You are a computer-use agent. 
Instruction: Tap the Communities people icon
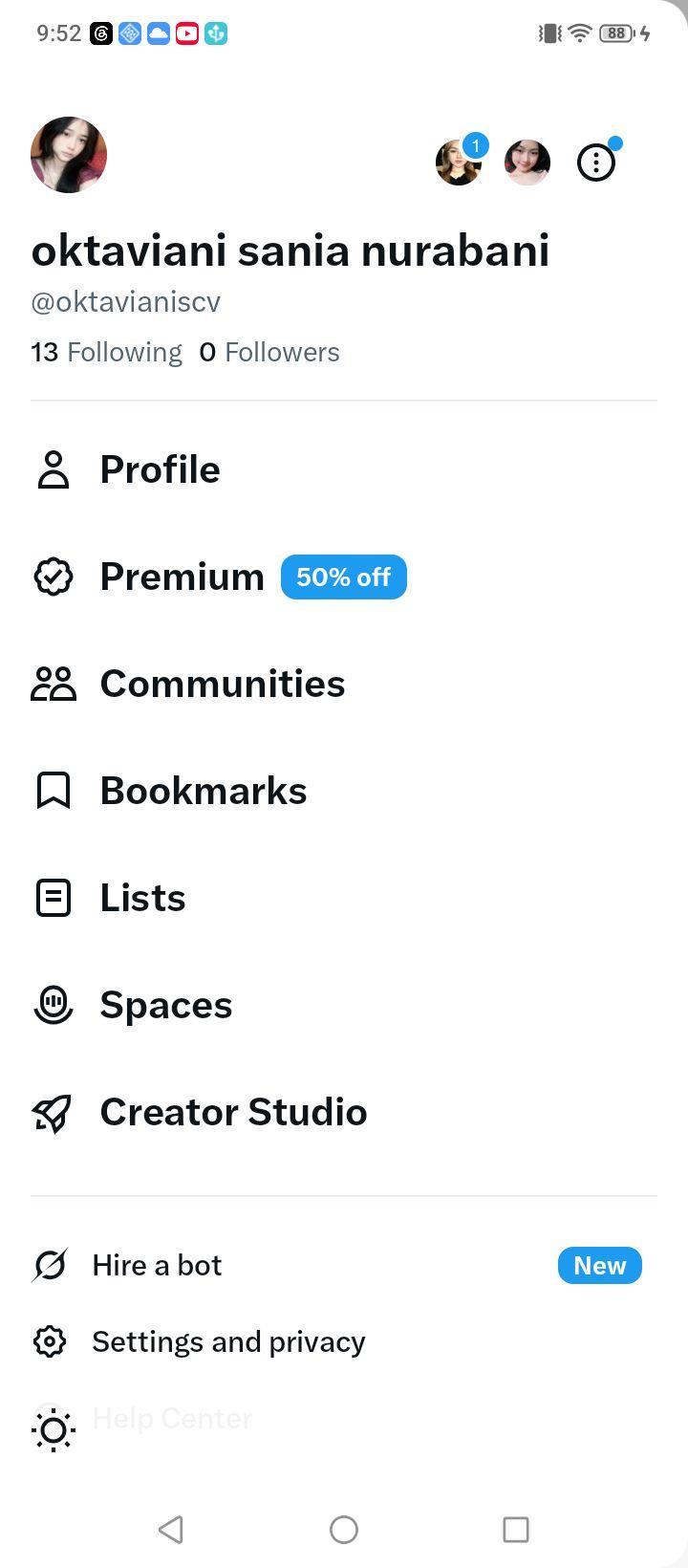pyautogui.click(x=54, y=685)
